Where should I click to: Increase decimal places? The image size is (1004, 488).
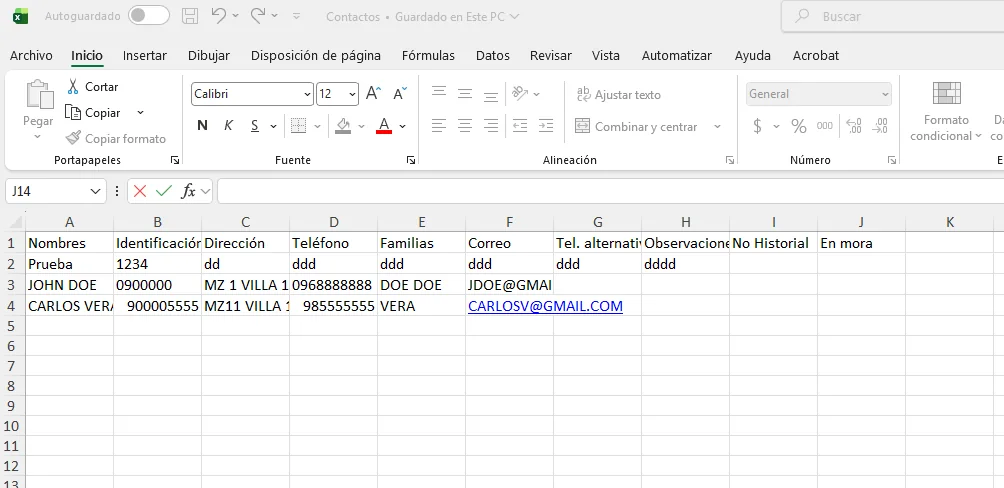854,126
